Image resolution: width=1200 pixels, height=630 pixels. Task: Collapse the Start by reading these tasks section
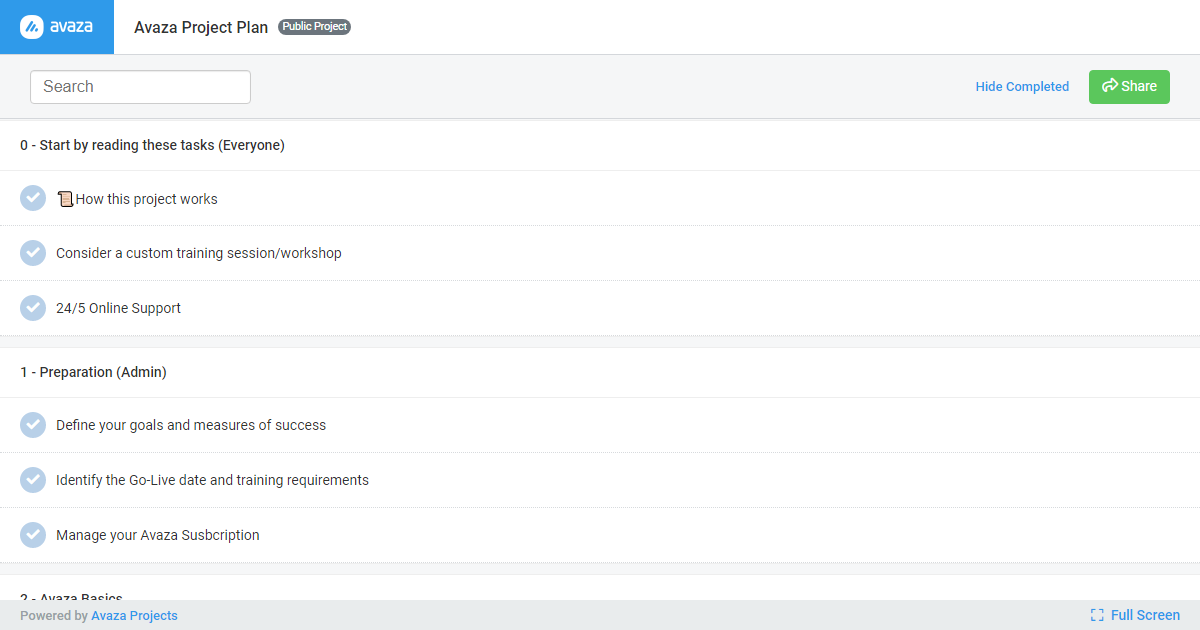[x=152, y=145]
